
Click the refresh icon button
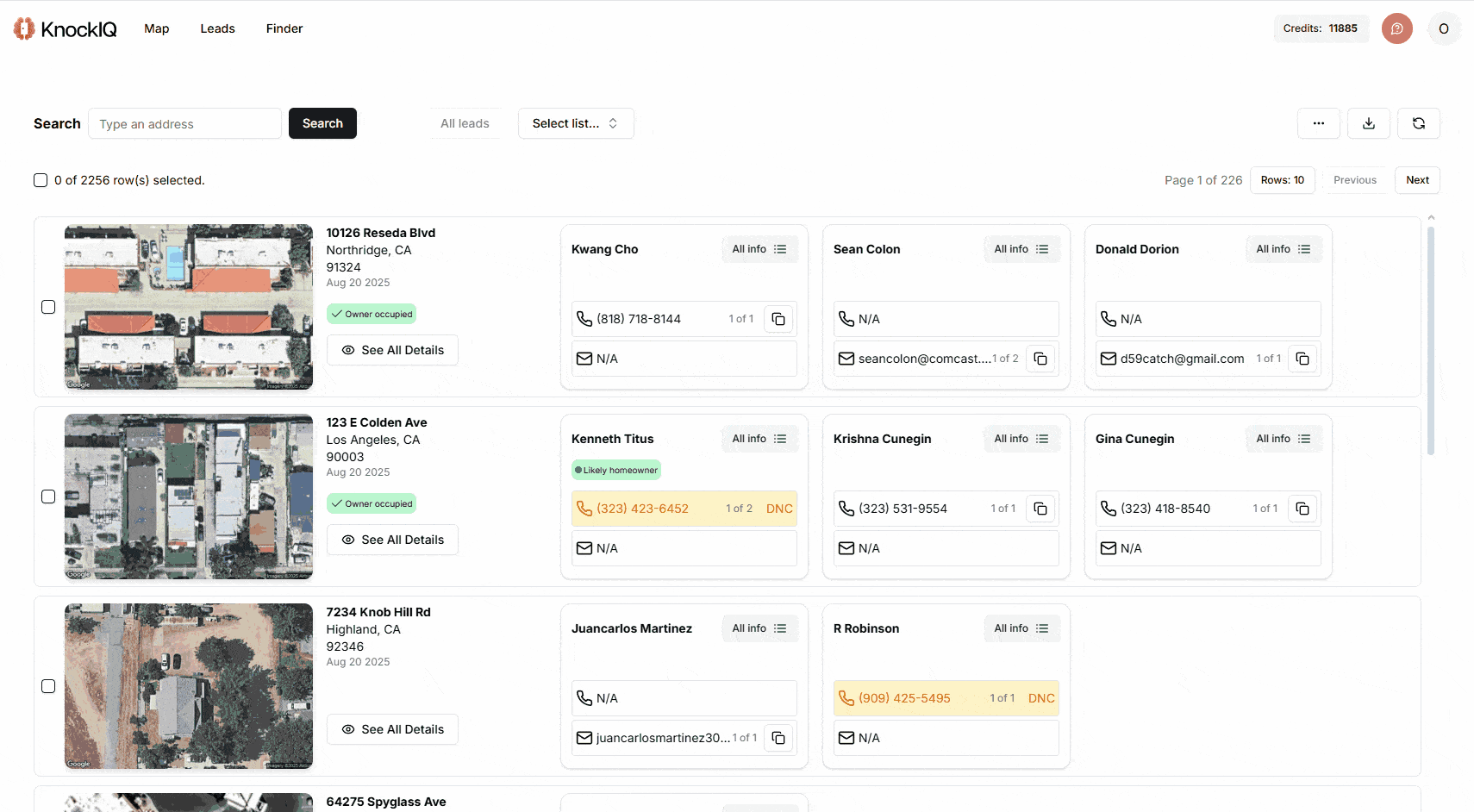pos(1418,123)
